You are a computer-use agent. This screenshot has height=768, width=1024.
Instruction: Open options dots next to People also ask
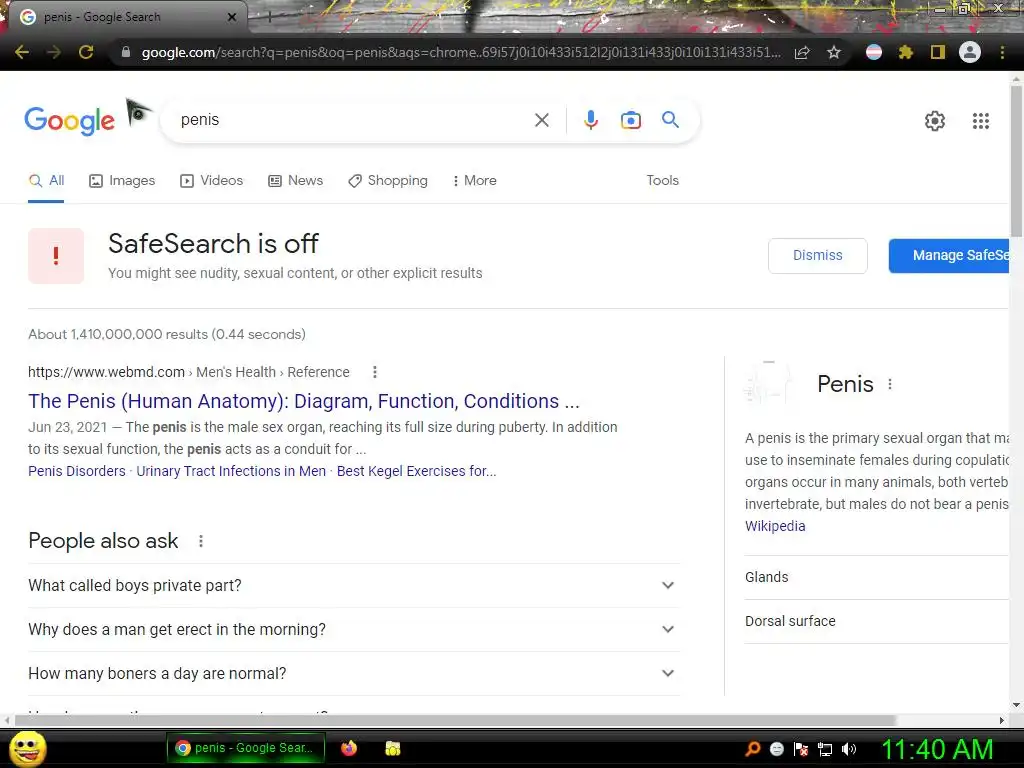(201, 541)
